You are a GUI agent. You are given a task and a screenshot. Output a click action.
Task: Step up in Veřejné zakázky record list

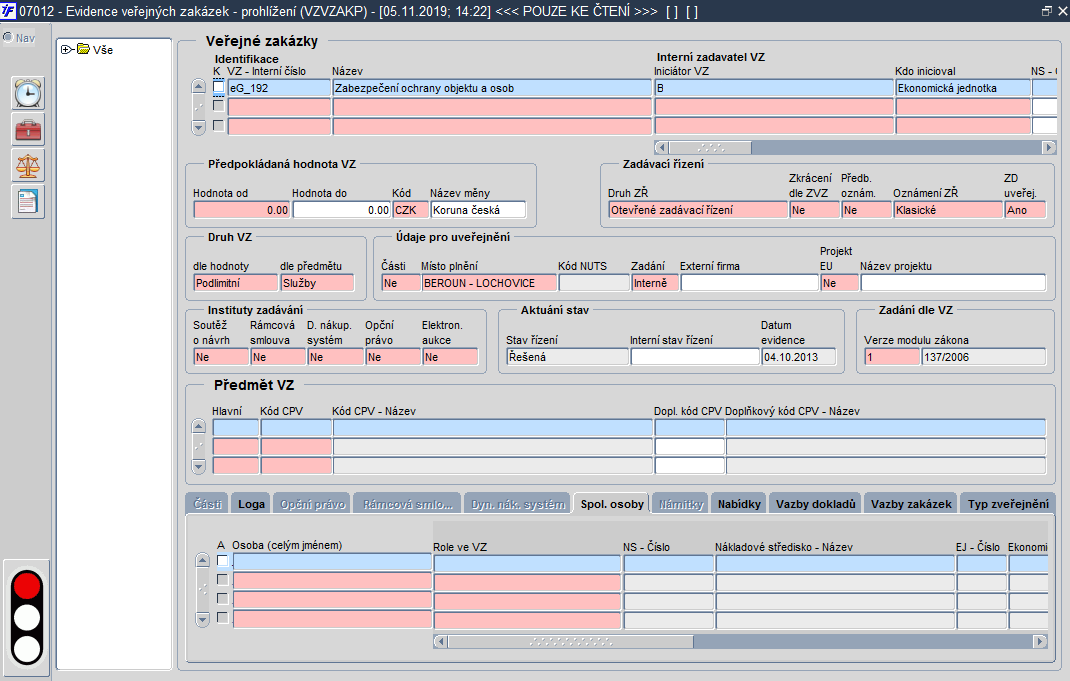coord(199,86)
